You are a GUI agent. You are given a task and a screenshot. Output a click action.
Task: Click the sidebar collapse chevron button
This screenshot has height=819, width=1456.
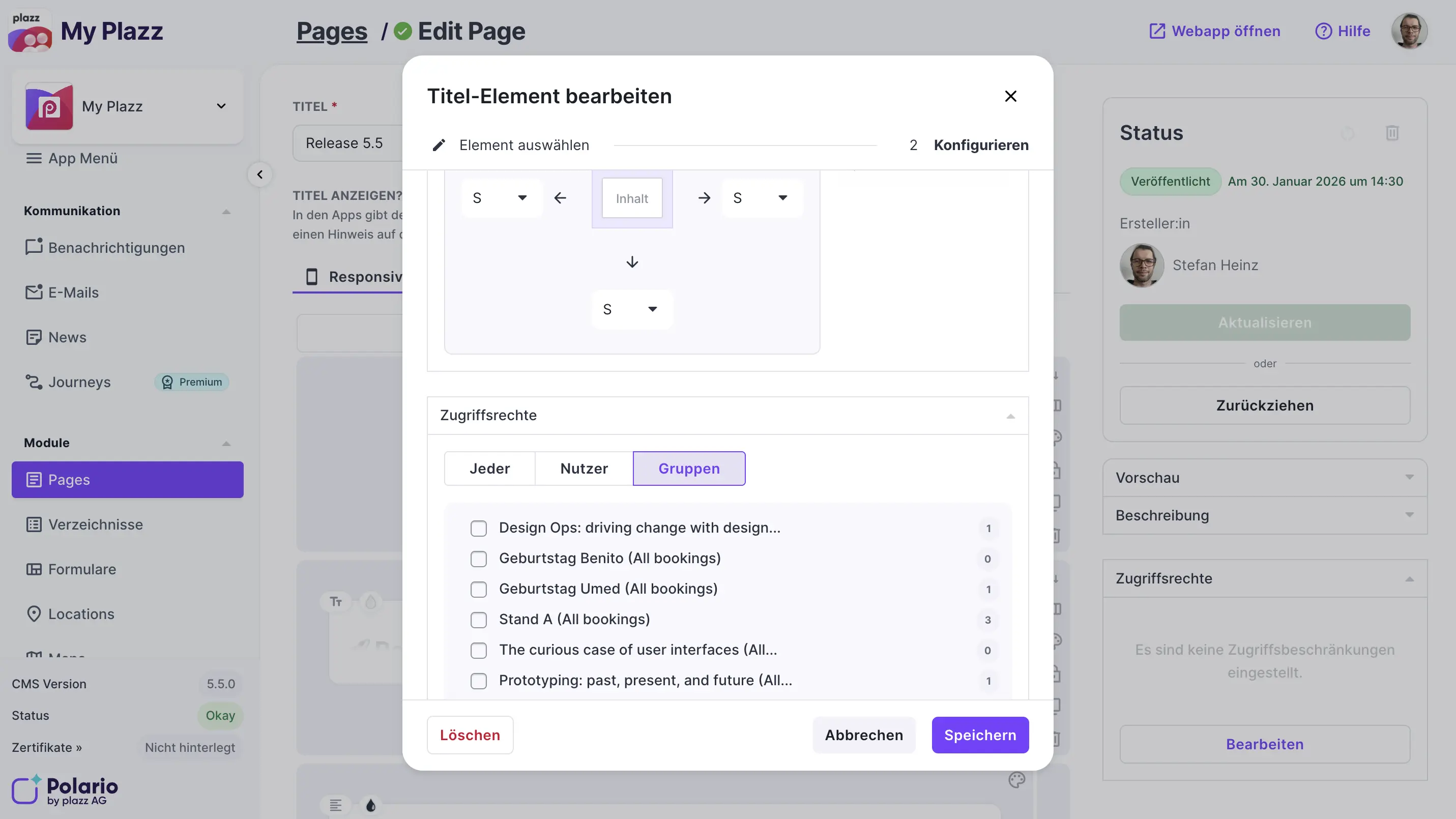[259, 174]
